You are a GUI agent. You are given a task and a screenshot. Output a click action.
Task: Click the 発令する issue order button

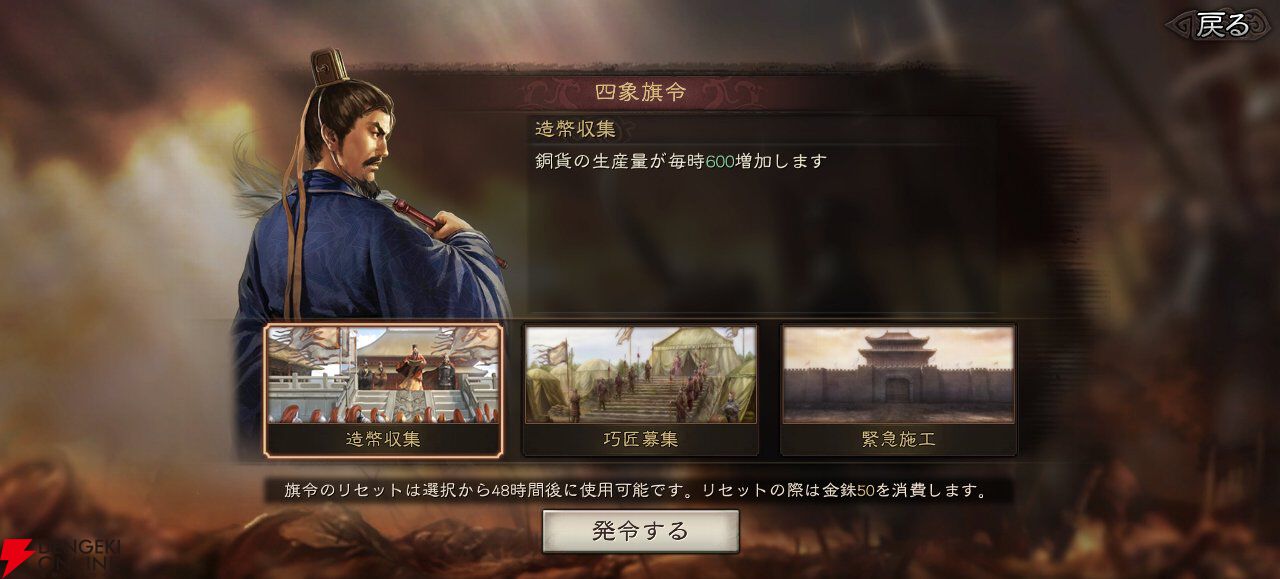click(x=640, y=531)
